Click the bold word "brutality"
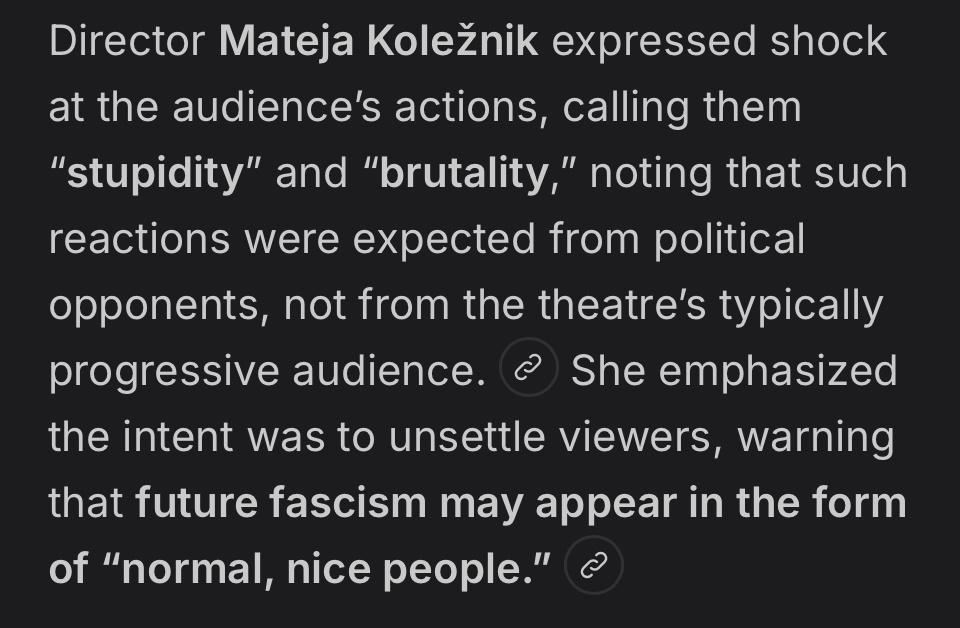This screenshot has width=960, height=628. tap(464, 173)
